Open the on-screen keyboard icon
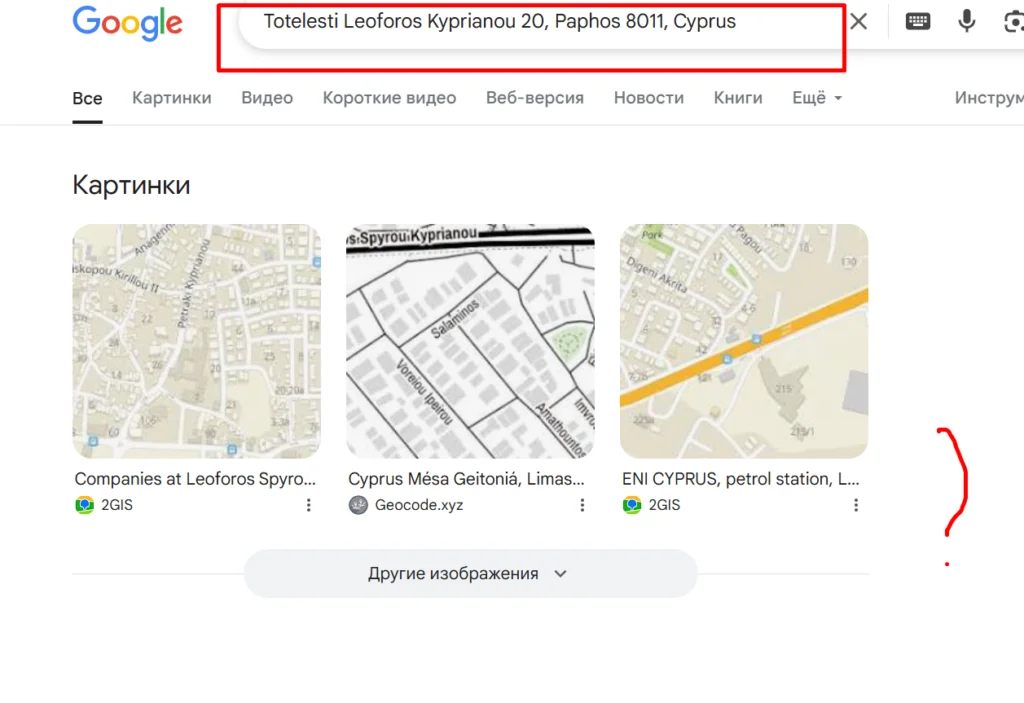 click(918, 22)
